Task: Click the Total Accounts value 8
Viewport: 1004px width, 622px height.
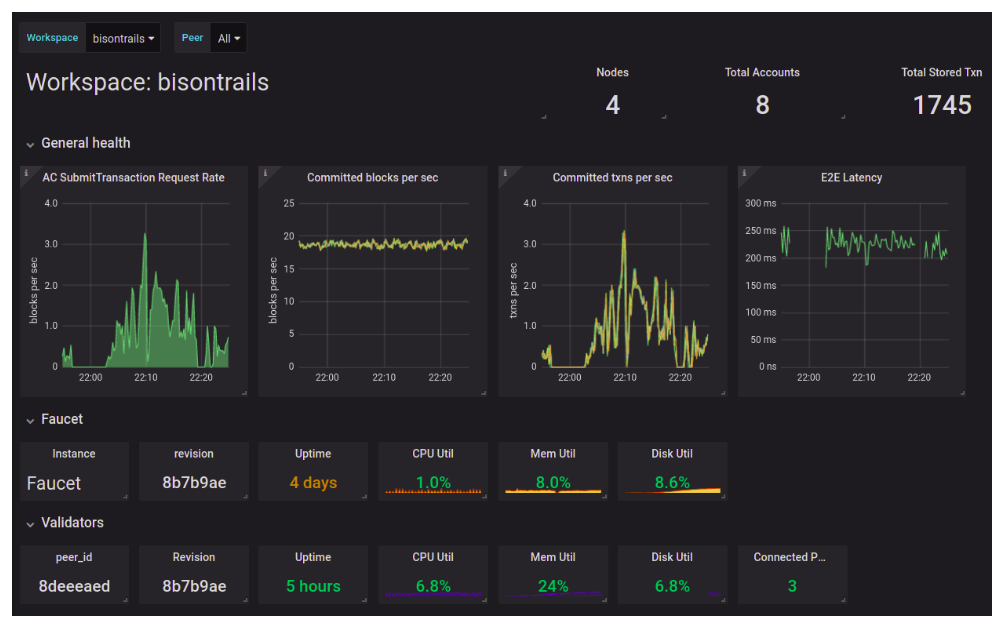Action: 762,105
